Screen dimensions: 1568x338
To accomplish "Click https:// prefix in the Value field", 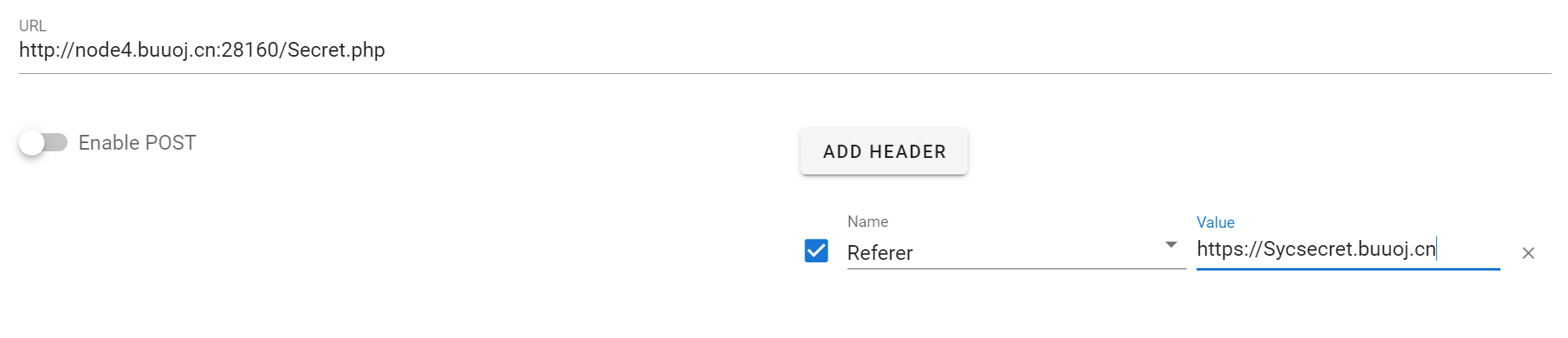I will click(x=1229, y=249).
